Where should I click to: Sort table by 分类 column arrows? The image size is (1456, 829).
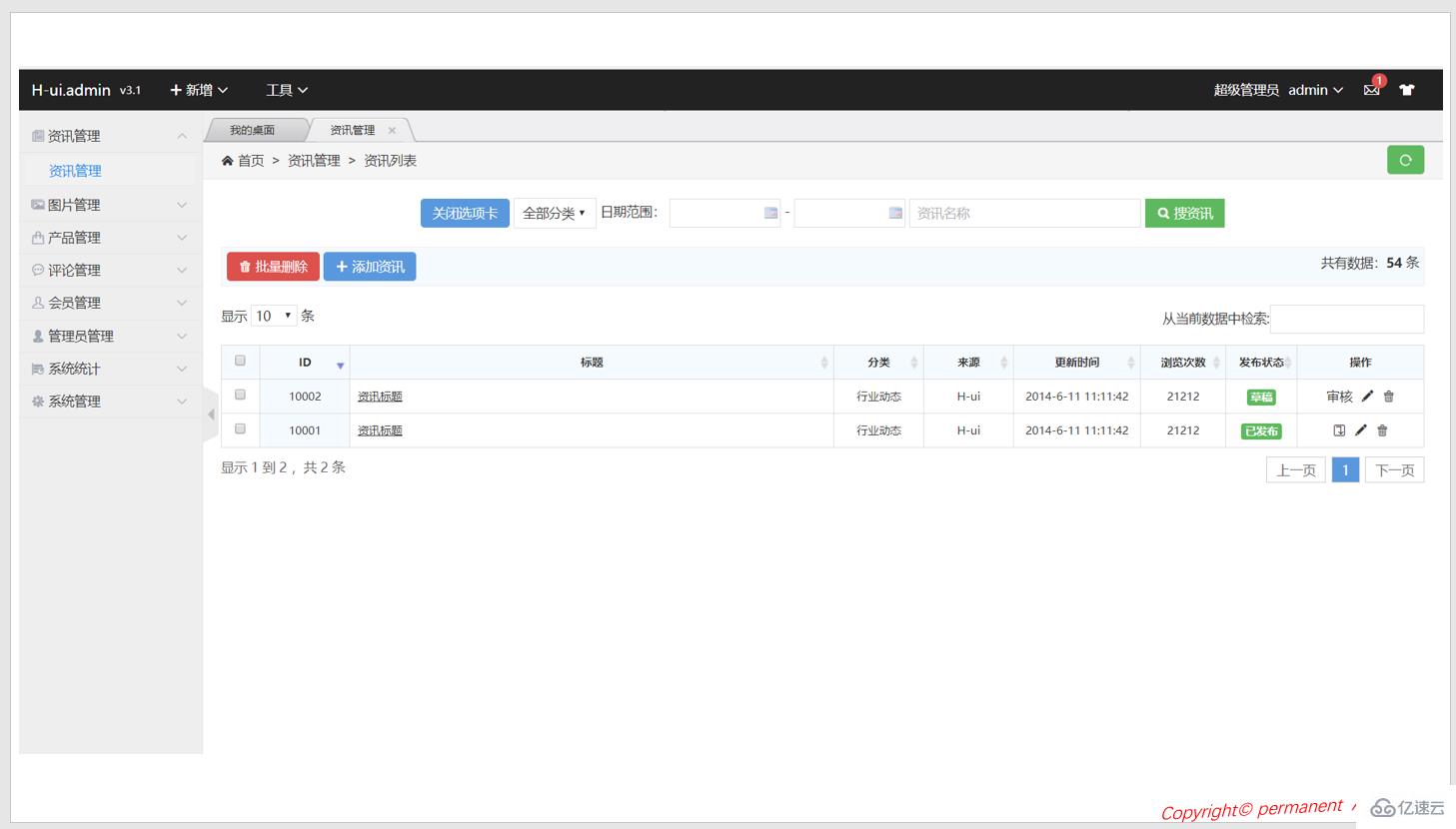coord(914,363)
